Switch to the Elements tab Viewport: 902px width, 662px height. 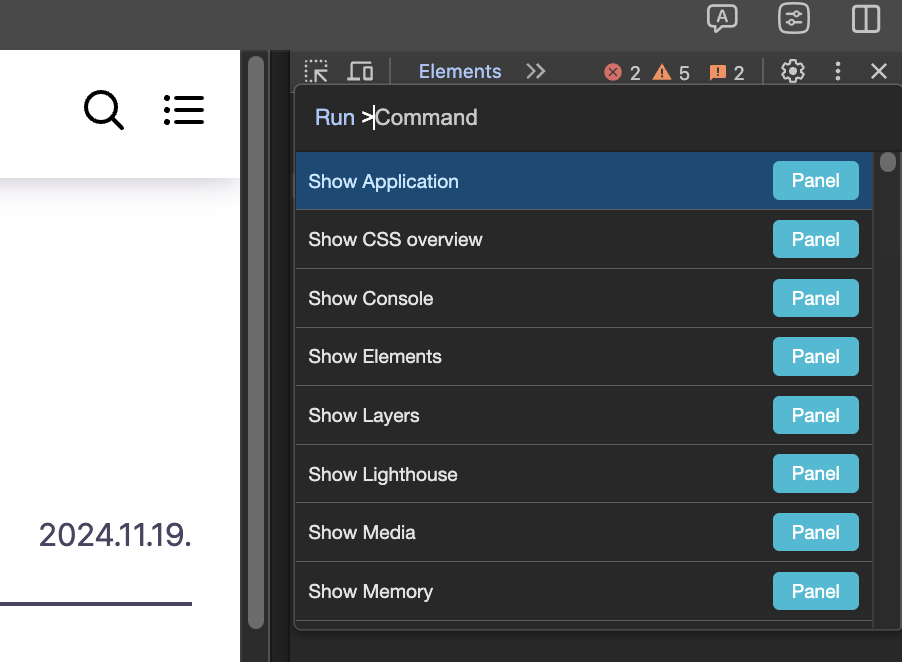[460, 71]
